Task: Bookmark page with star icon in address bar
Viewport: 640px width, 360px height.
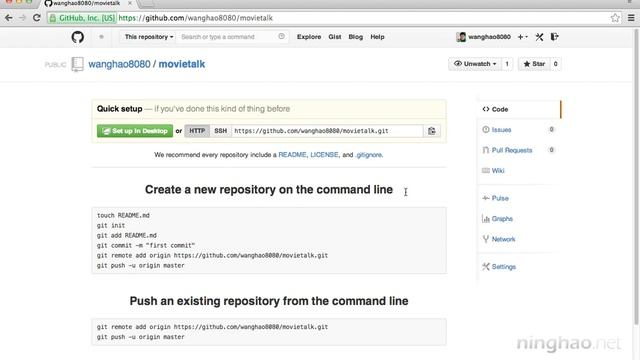Action: coord(615,18)
